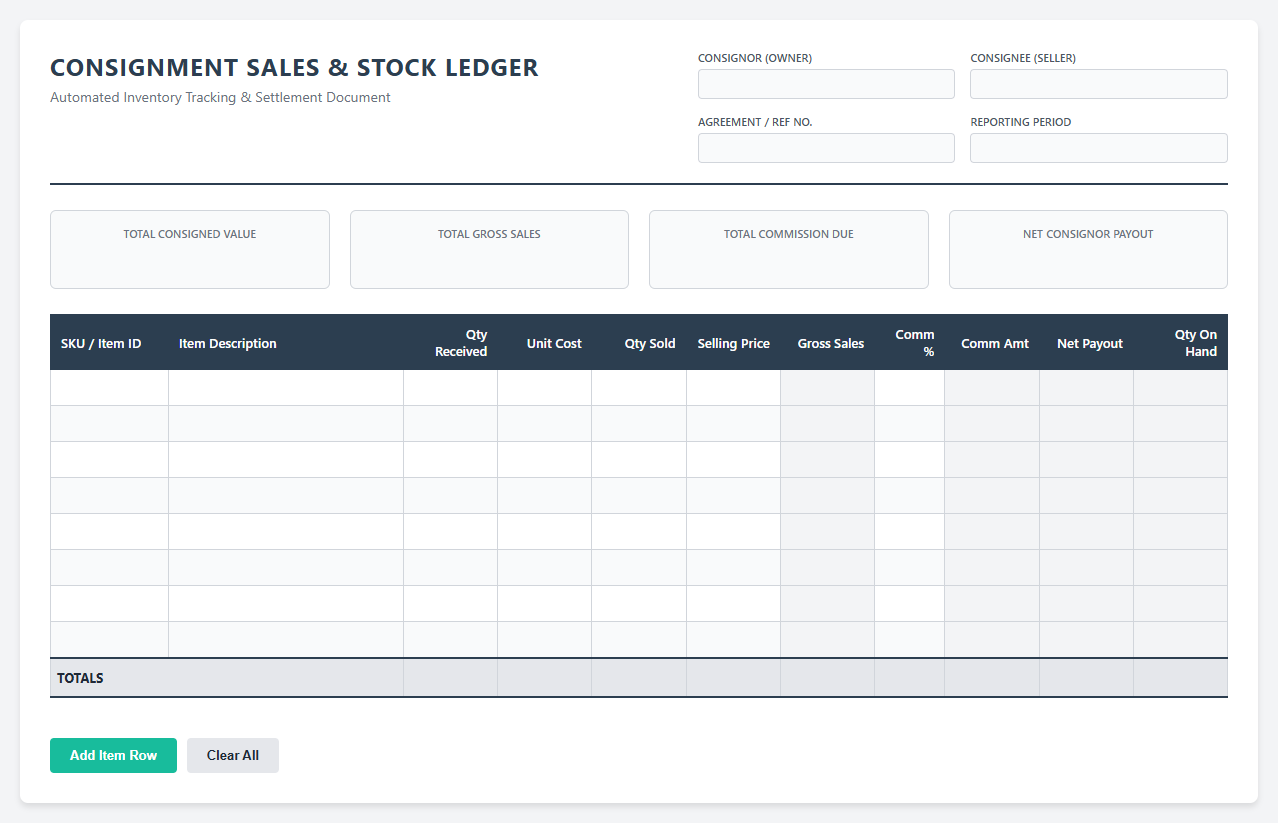Viewport: 1278px width, 823px height.
Task: Select the first row's Unit Cost cell
Action: click(544, 388)
